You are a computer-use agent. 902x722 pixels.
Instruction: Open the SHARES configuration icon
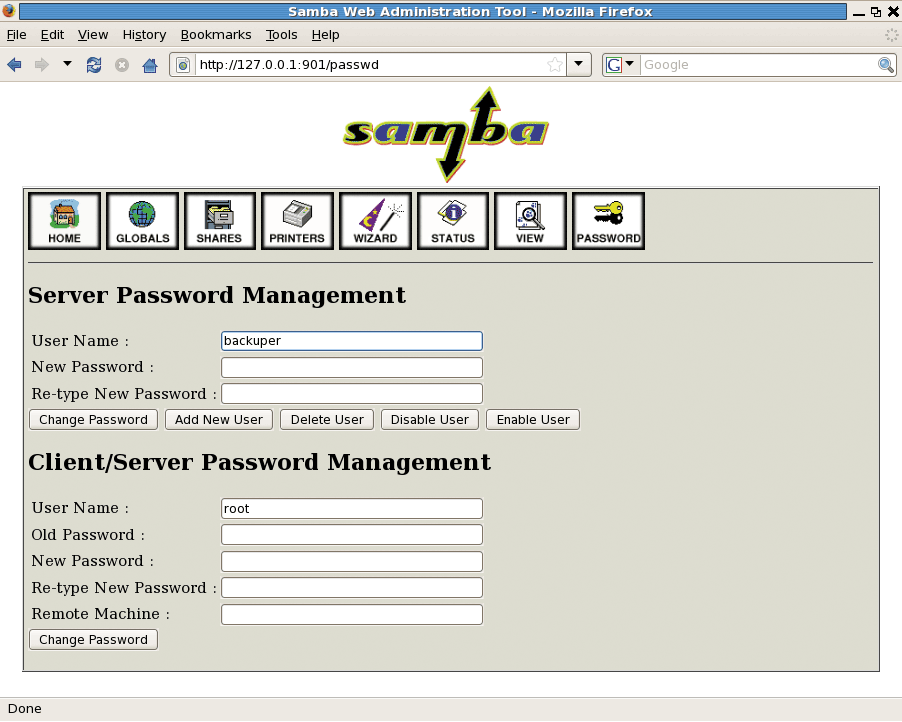tap(220, 221)
